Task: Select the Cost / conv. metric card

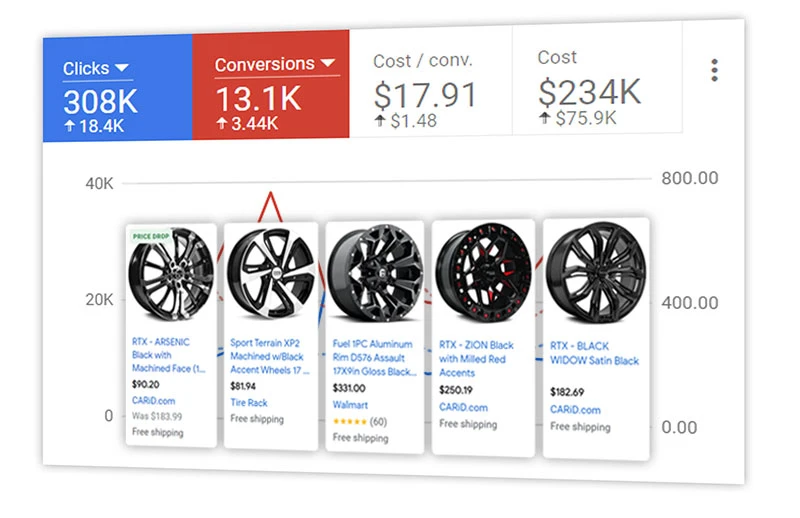Action: tap(430, 81)
